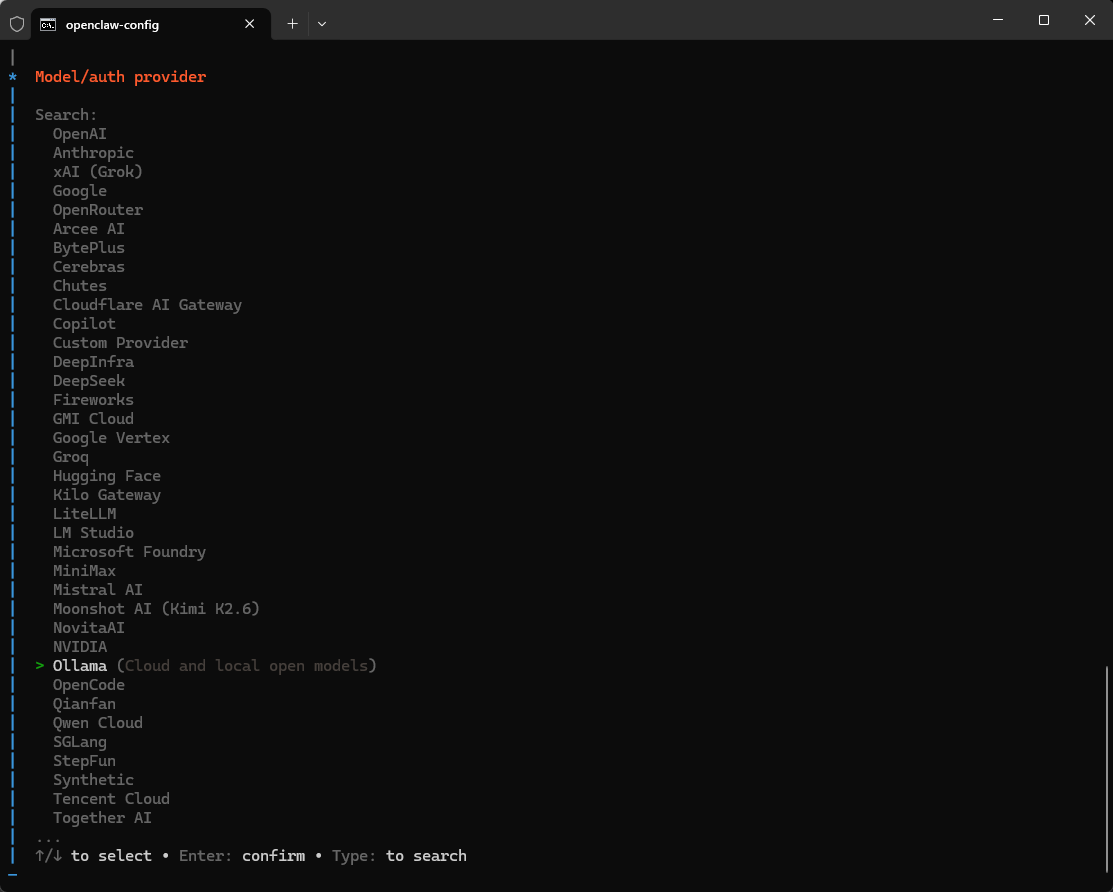The height and width of the screenshot is (892, 1113).
Task: Select the DeepInfra provider
Action: tap(93, 362)
